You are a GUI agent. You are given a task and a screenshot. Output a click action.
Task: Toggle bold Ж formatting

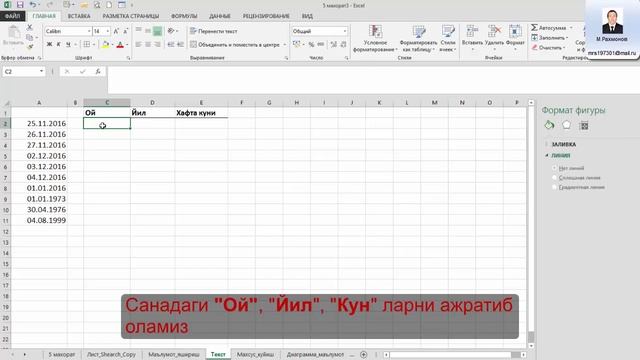[x=49, y=44]
